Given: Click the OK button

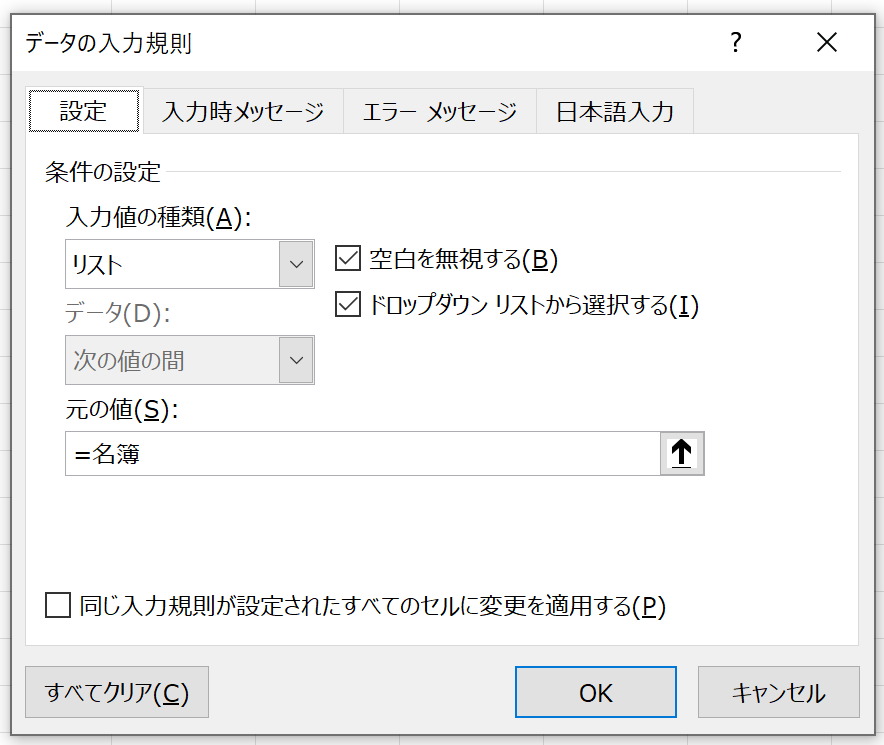Looking at the screenshot, I should pyautogui.click(x=595, y=692).
